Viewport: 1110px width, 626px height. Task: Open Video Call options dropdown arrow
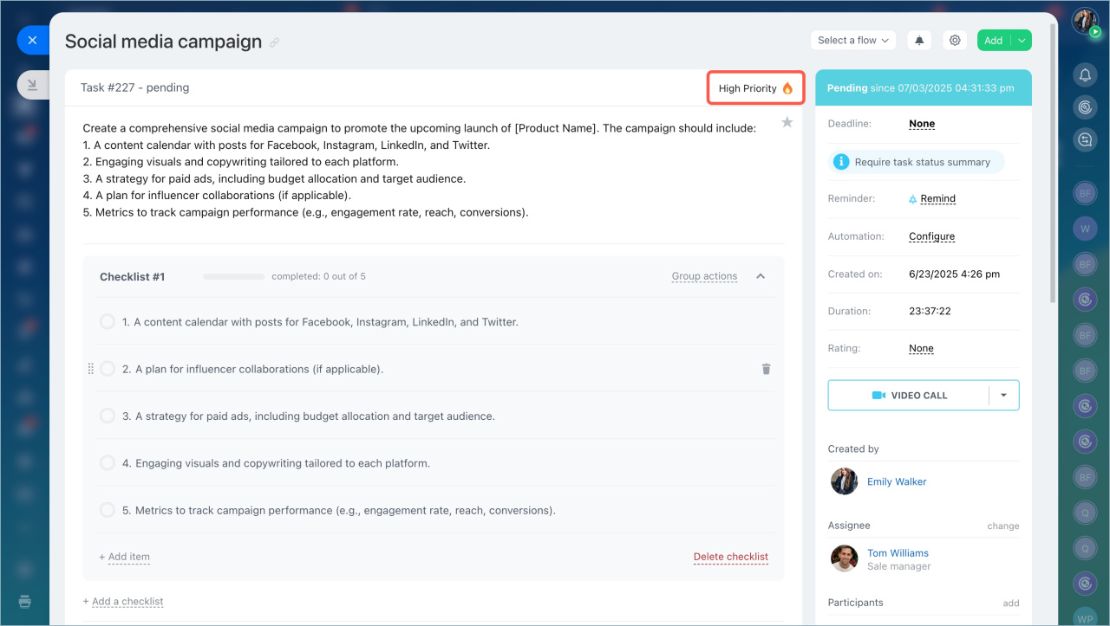tap(1004, 395)
